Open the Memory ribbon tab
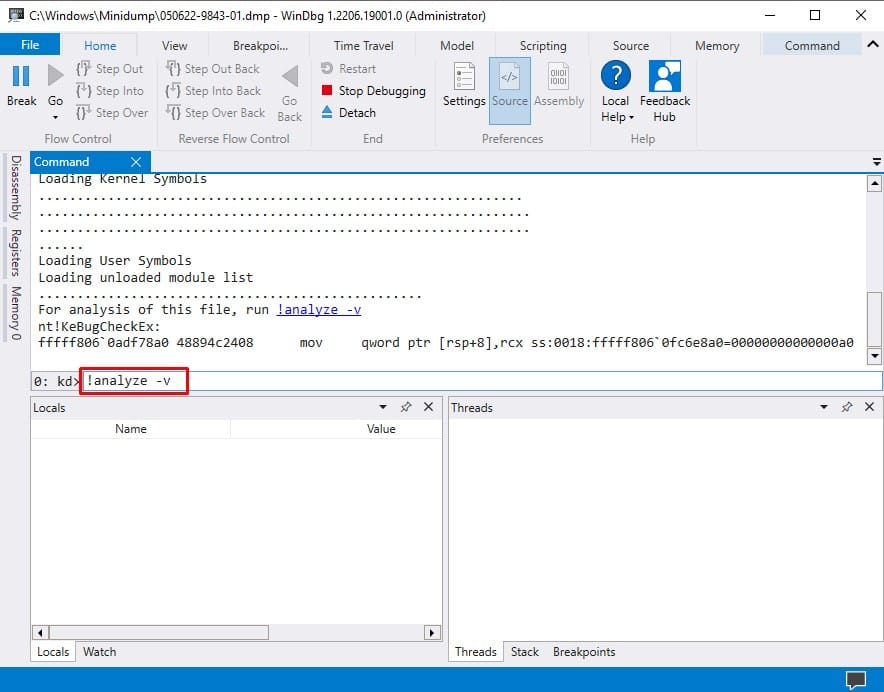 [x=717, y=46]
